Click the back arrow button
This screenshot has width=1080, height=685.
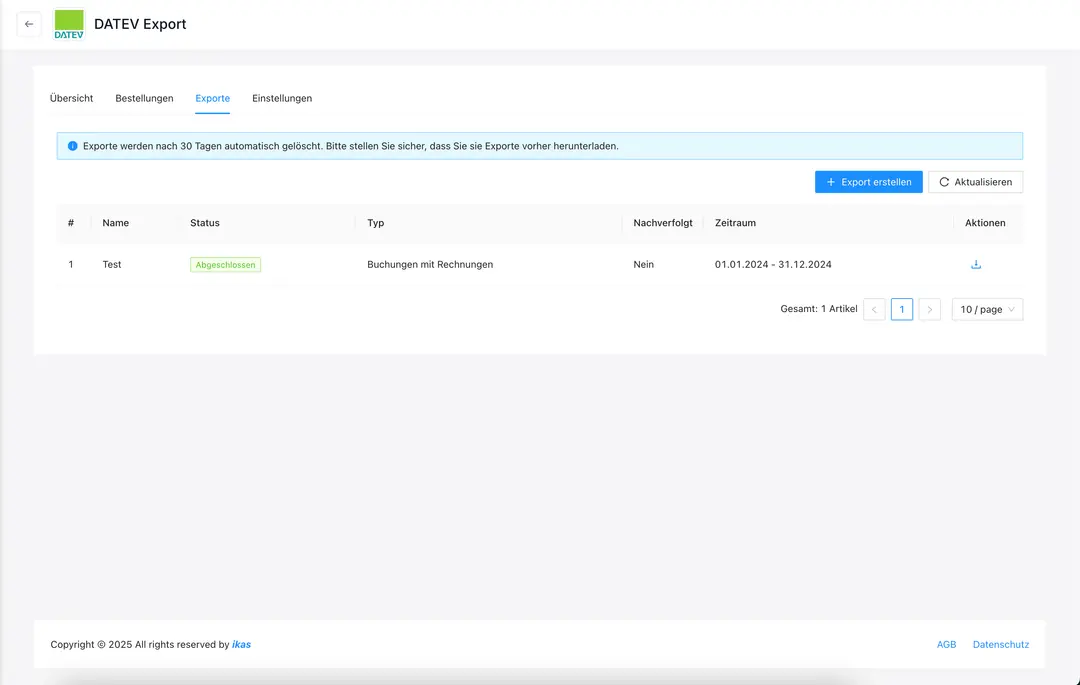[29, 24]
